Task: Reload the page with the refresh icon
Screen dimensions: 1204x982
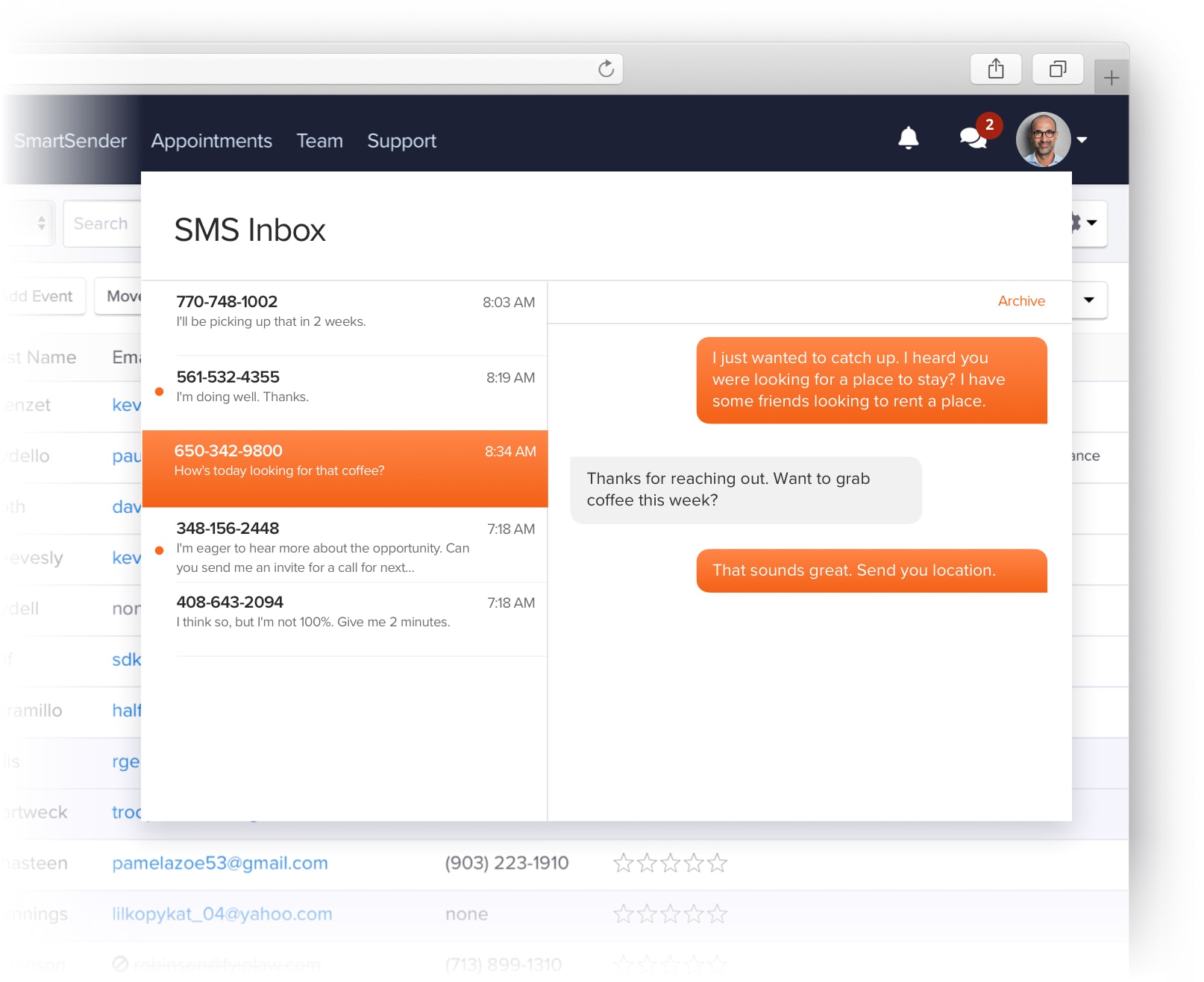Action: pyautogui.click(x=606, y=68)
